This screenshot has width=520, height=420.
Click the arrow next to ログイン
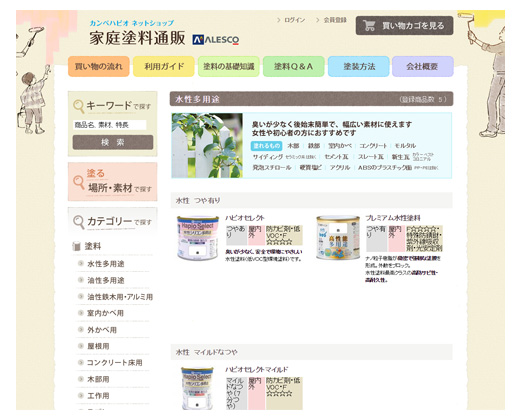click(279, 20)
